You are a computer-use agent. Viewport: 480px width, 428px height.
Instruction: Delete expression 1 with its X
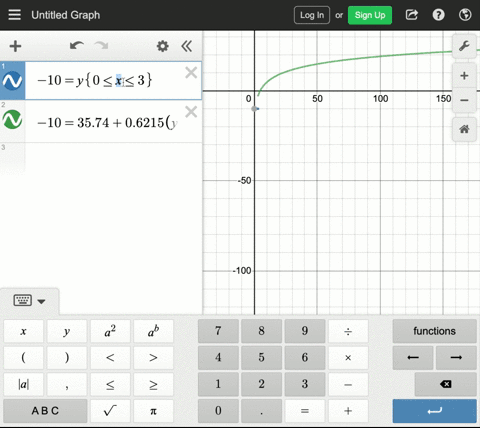pos(191,72)
